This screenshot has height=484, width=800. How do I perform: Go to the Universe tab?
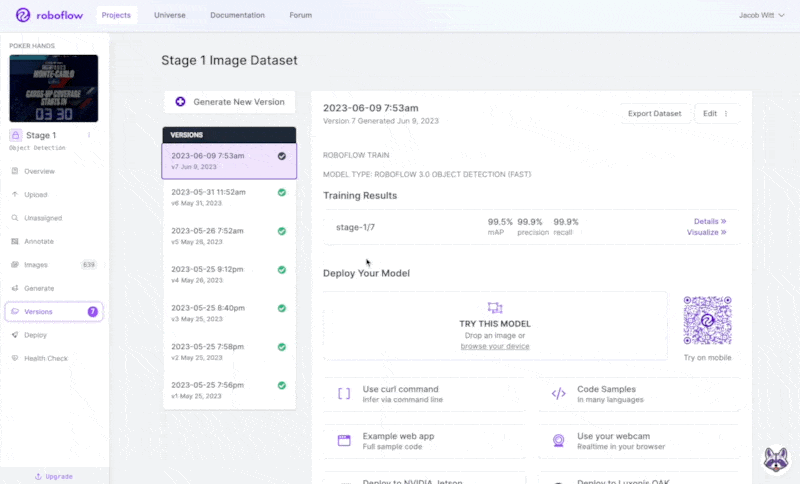pyautogui.click(x=170, y=15)
